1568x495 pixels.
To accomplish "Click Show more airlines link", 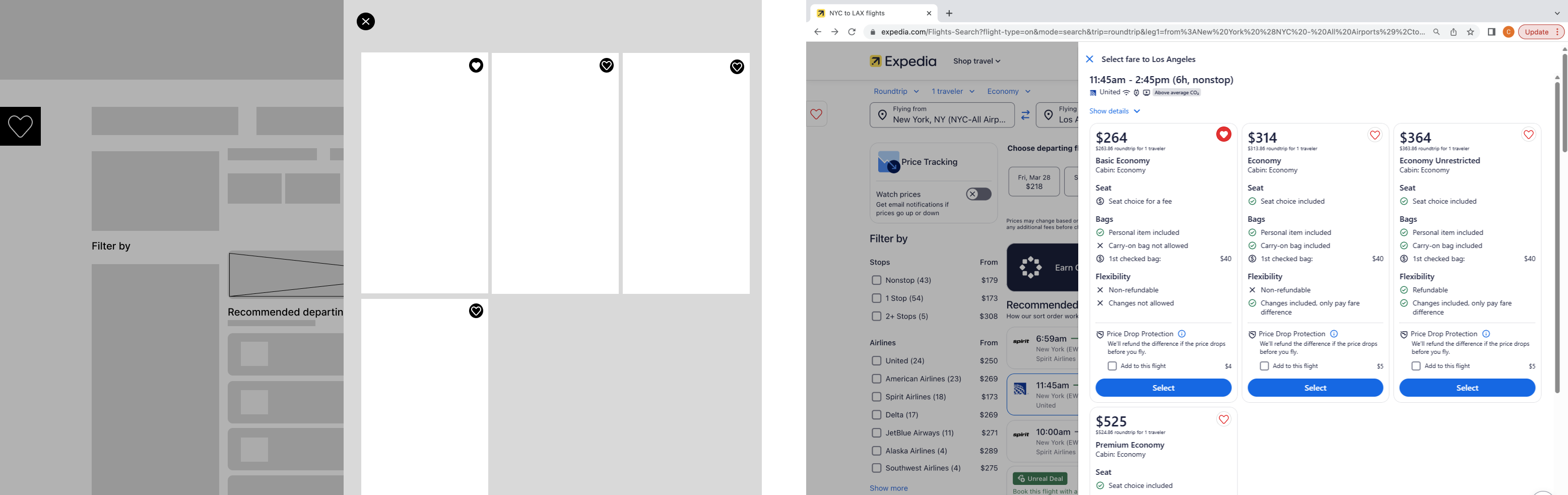I will (x=888, y=488).
